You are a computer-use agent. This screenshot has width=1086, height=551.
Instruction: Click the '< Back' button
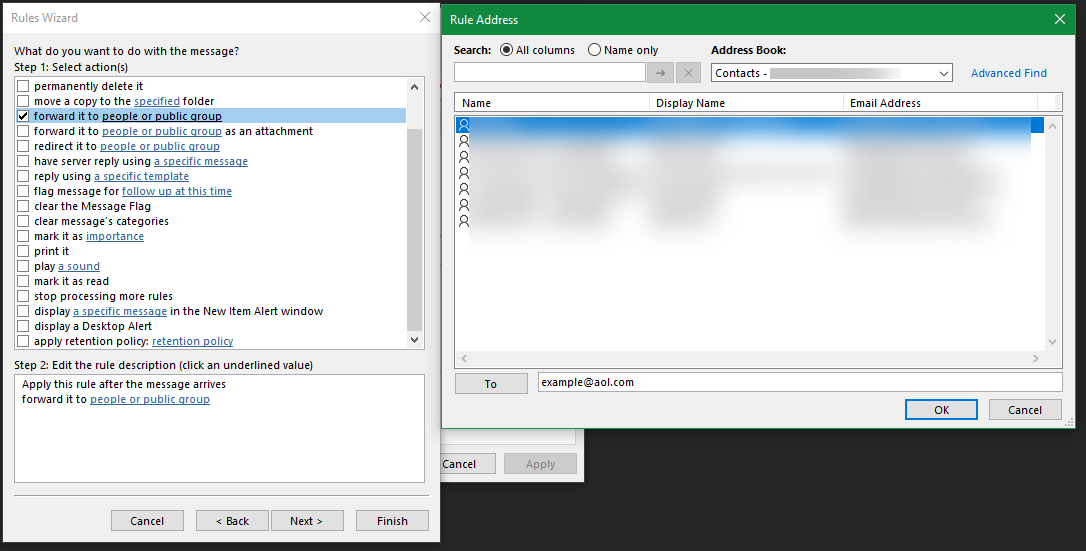[x=232, y=521]
